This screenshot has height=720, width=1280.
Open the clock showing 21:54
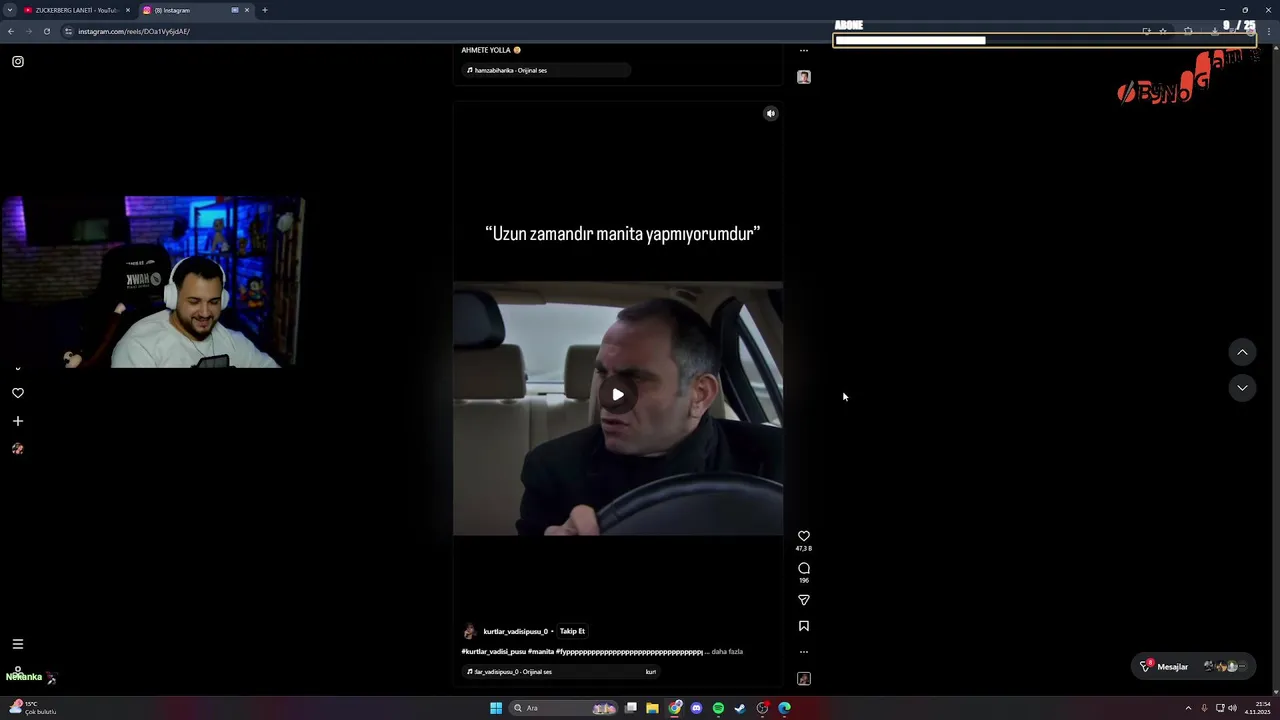pos(1258,708)
